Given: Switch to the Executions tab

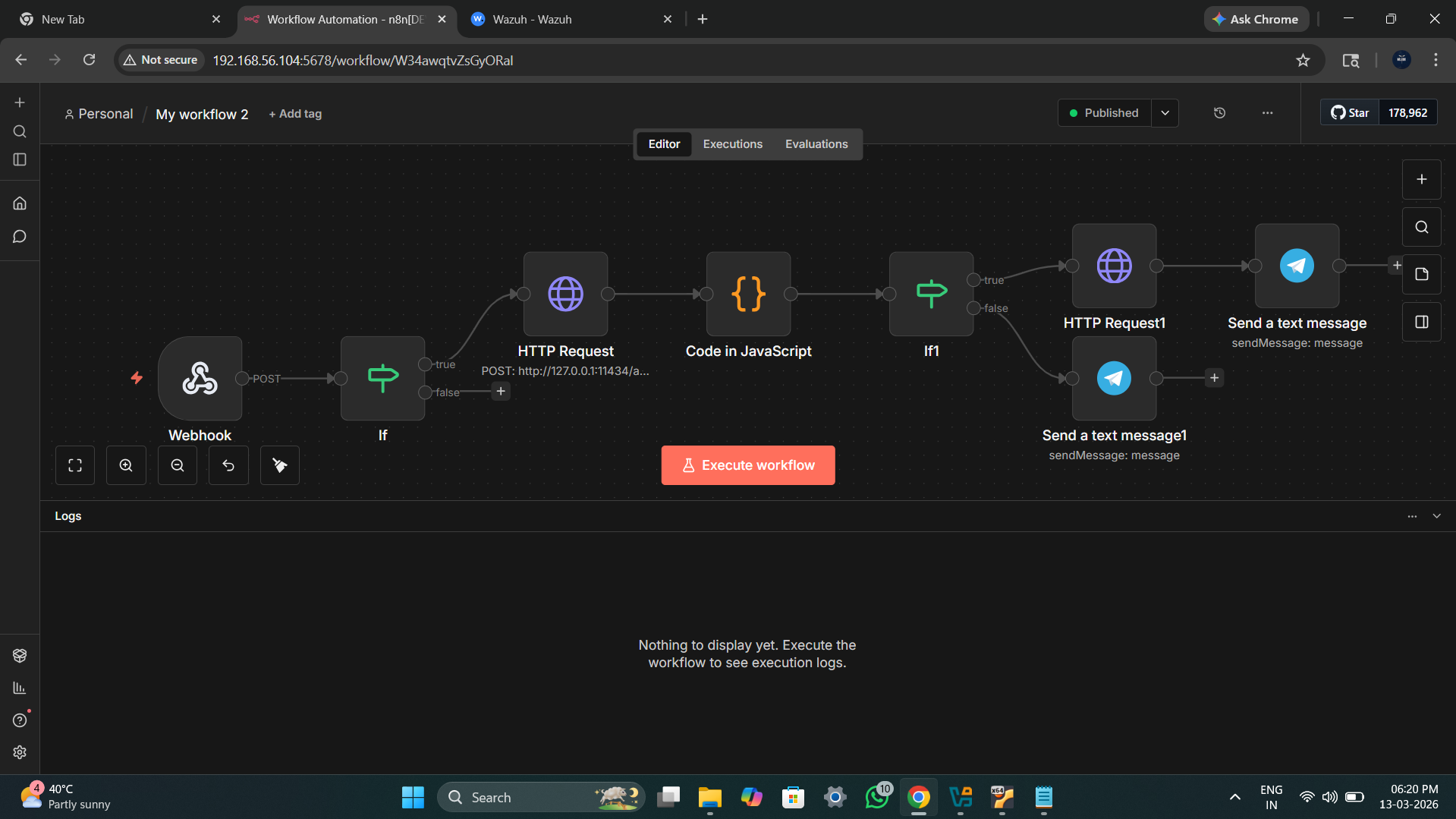Looking at the screenshot, I should coord(732,144).
